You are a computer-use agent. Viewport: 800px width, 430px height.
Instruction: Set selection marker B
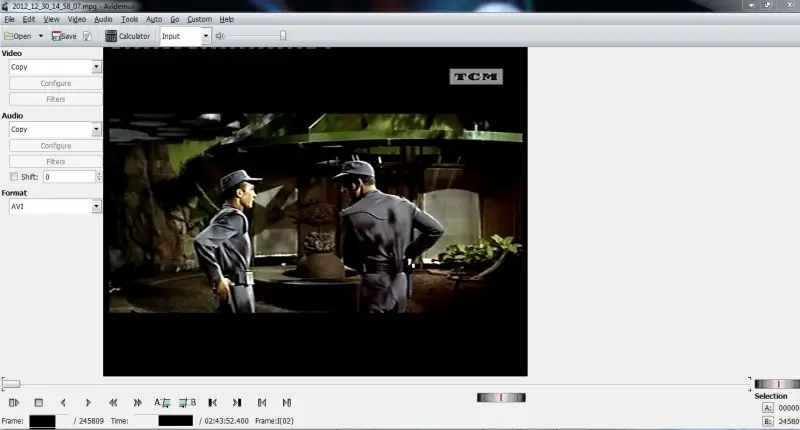tap(187, 402)
